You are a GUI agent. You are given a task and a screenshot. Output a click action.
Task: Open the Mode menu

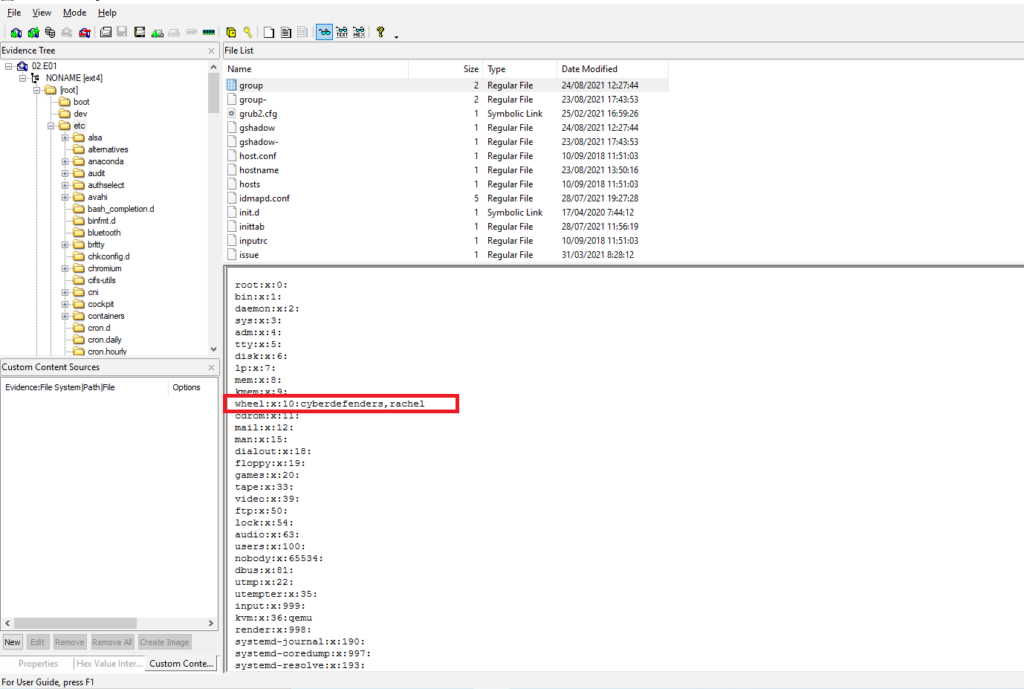tap(74, 12)
